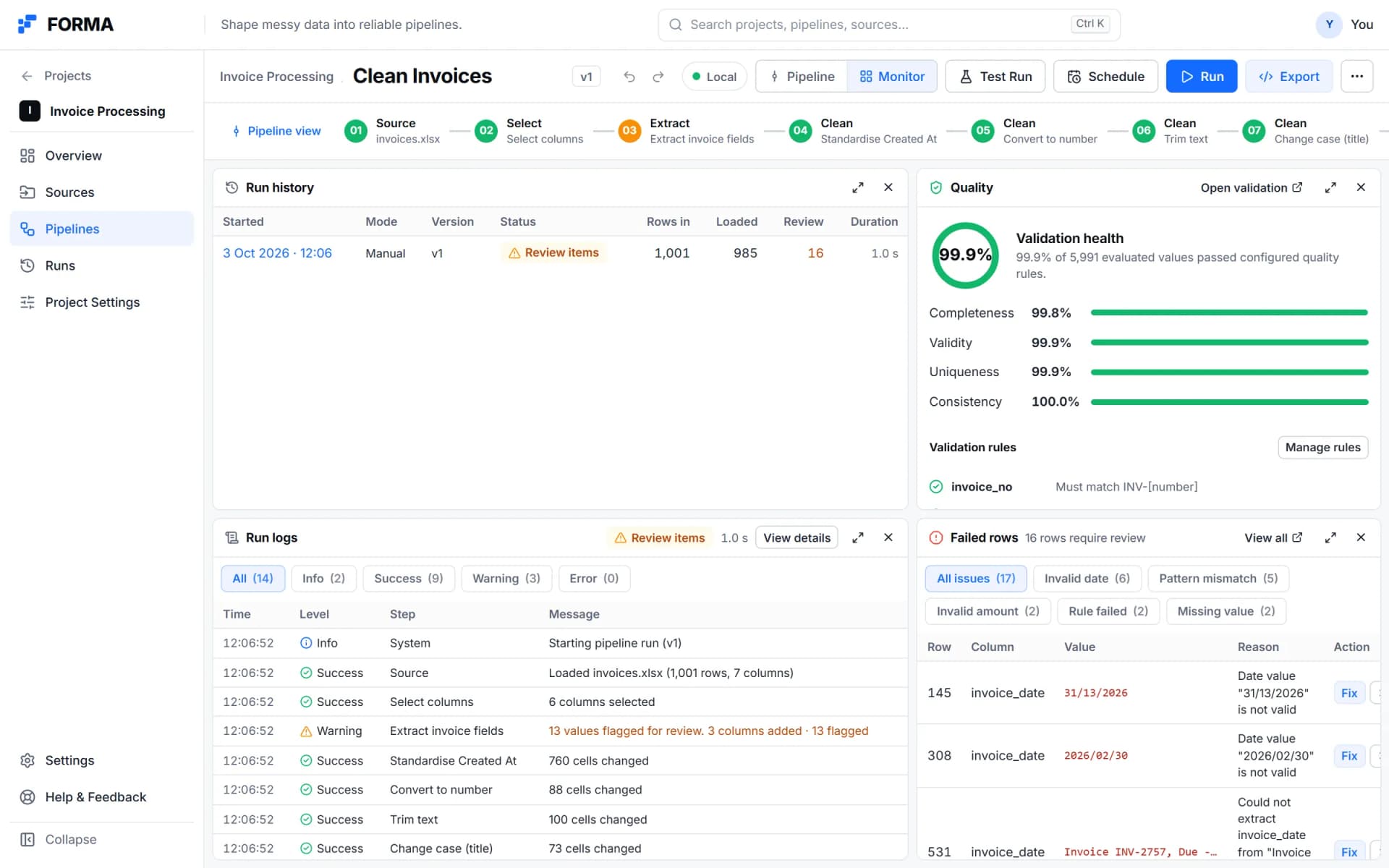1389x868 pixels.
Task: Go back to Projects
Action: [56, 76]
